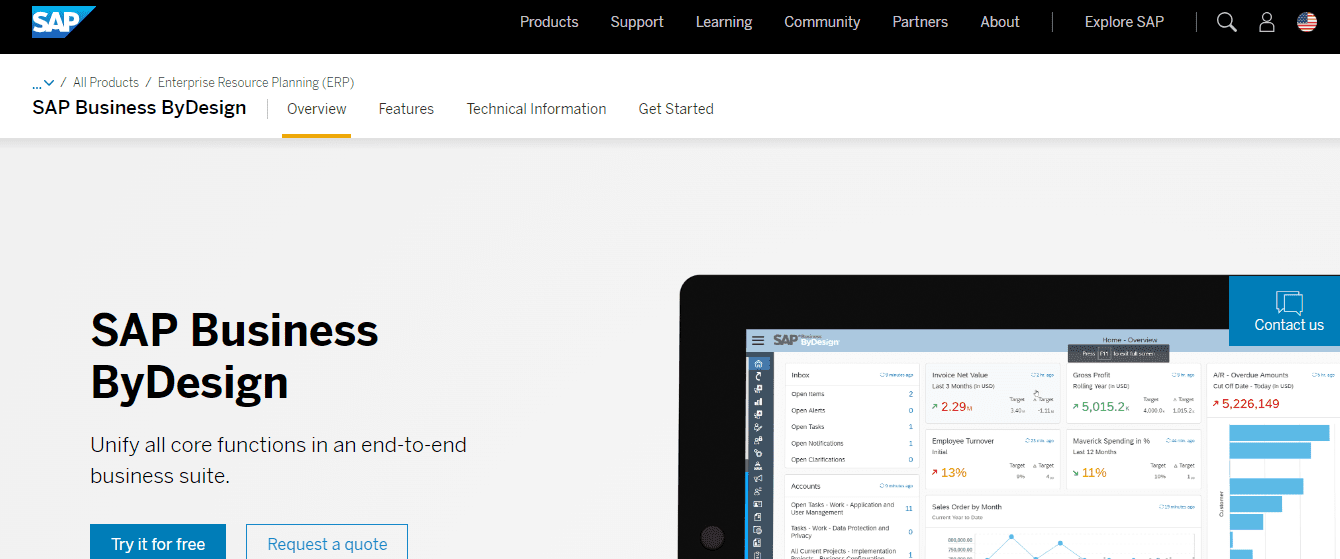
Task: Click the refresh timestamp on Gross Profit tile
Action: coord(1184,375)
